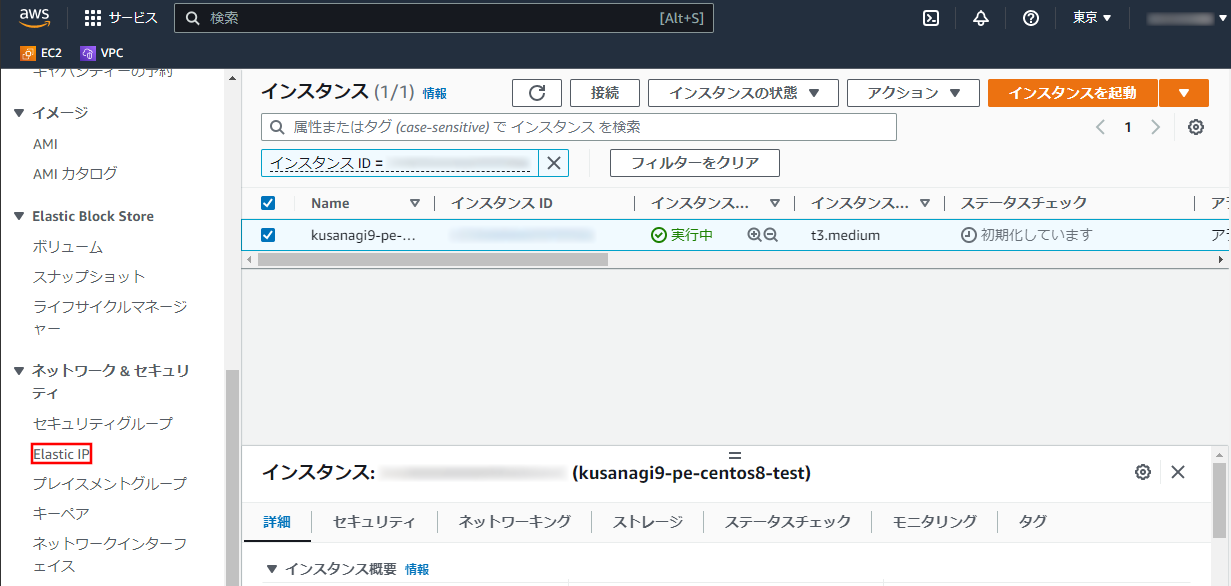The height and width of the screenshot is (586, 1231).
Task: Zoom out on instance status
Action: click(x=770, y=235)
